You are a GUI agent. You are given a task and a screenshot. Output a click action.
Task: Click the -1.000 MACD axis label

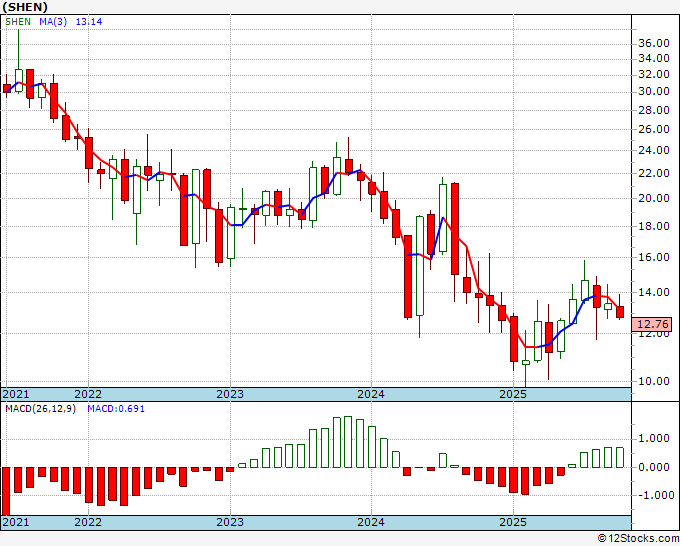pos(654,495)
